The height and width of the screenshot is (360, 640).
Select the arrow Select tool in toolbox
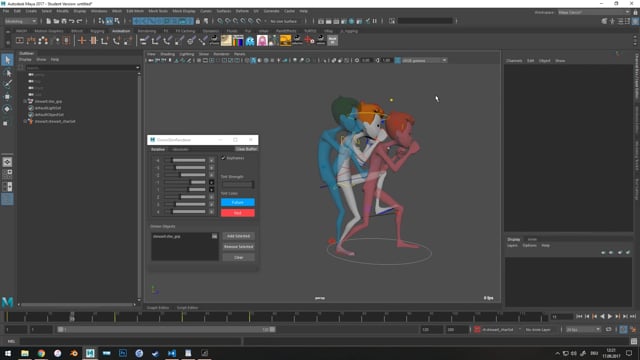(x=7, y=60)
